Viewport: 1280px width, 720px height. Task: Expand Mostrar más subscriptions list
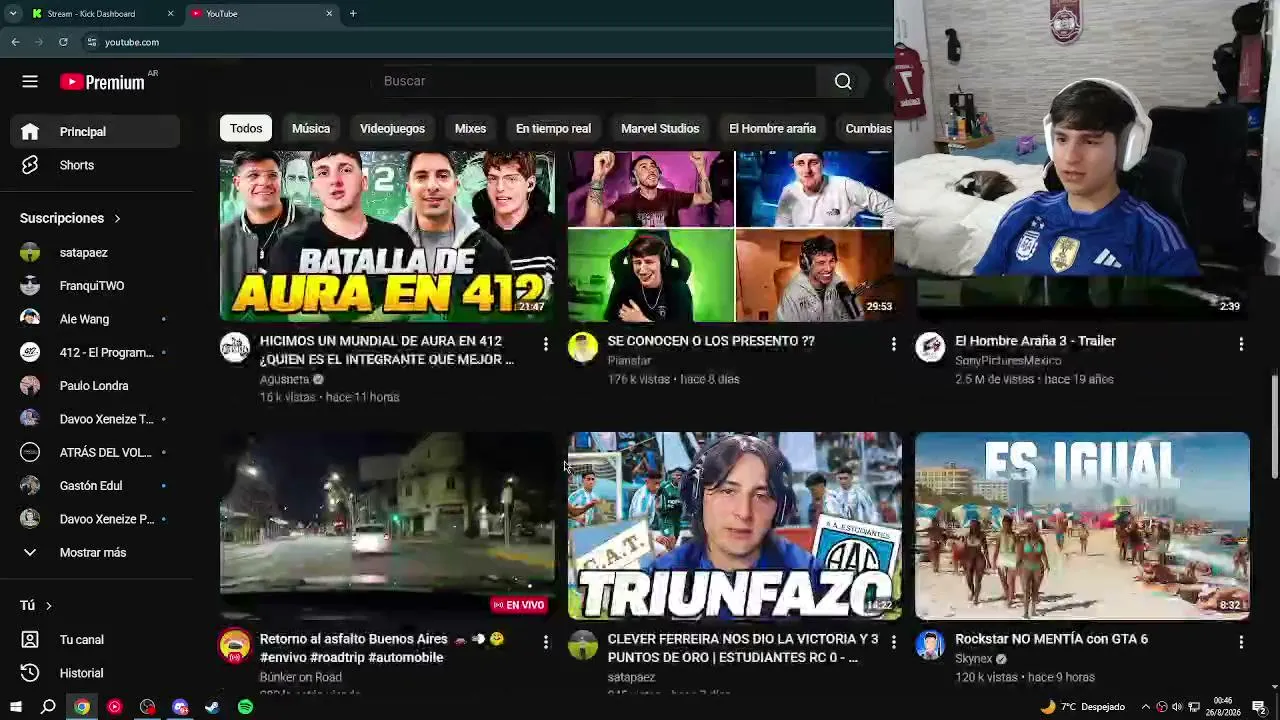[x=96, y=552]
